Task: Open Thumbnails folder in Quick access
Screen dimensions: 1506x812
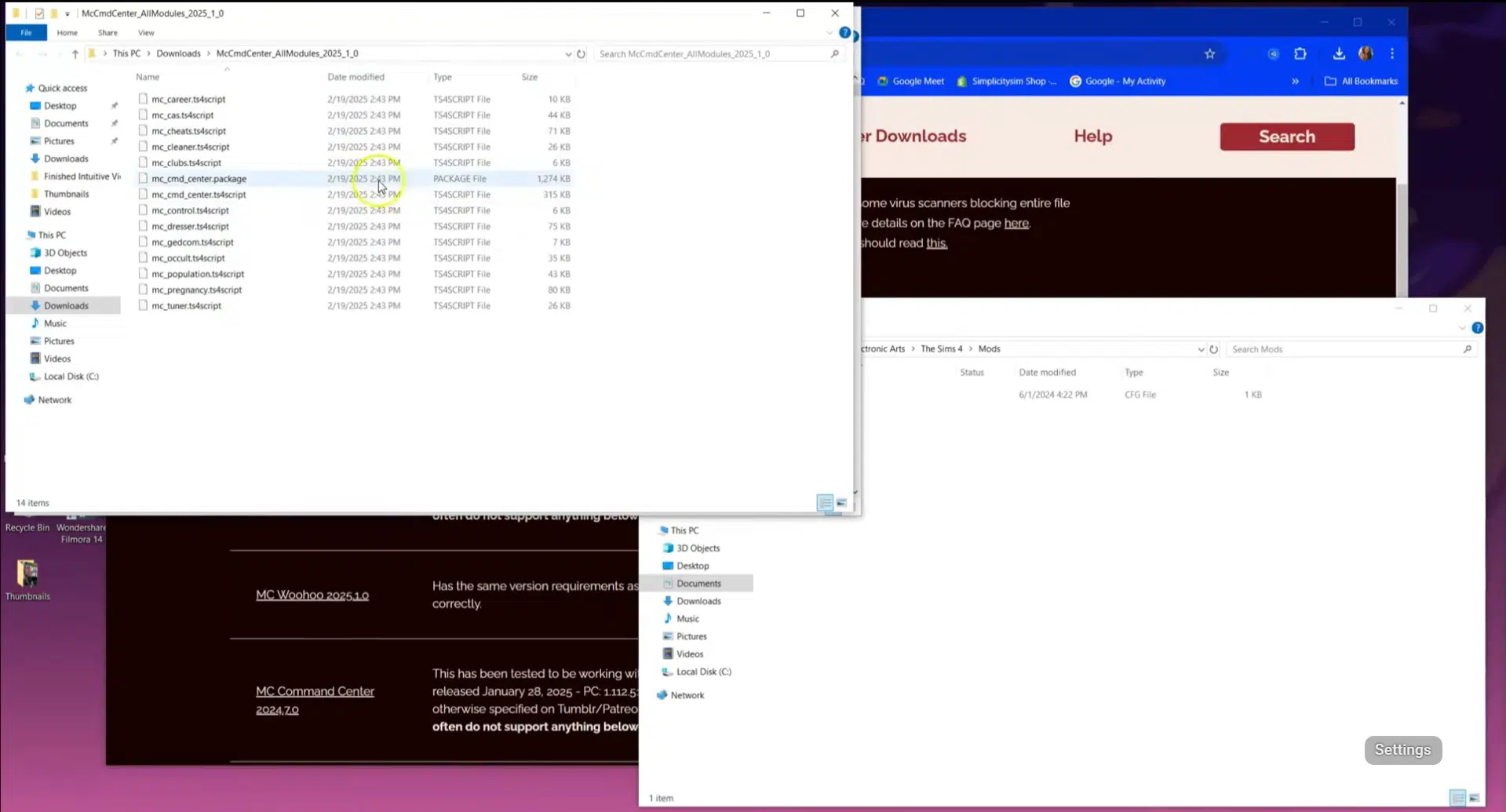Action: pos(66,194)
